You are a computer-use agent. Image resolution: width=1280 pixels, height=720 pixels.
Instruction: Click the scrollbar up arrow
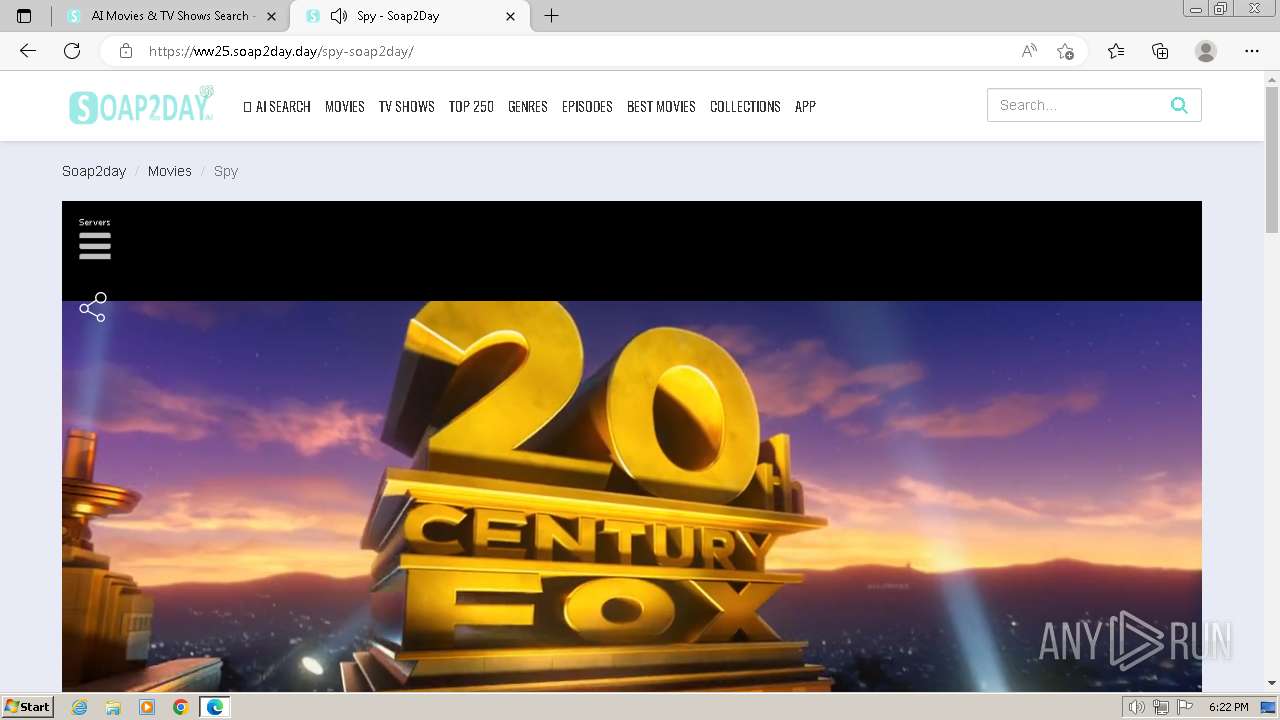1272,78
